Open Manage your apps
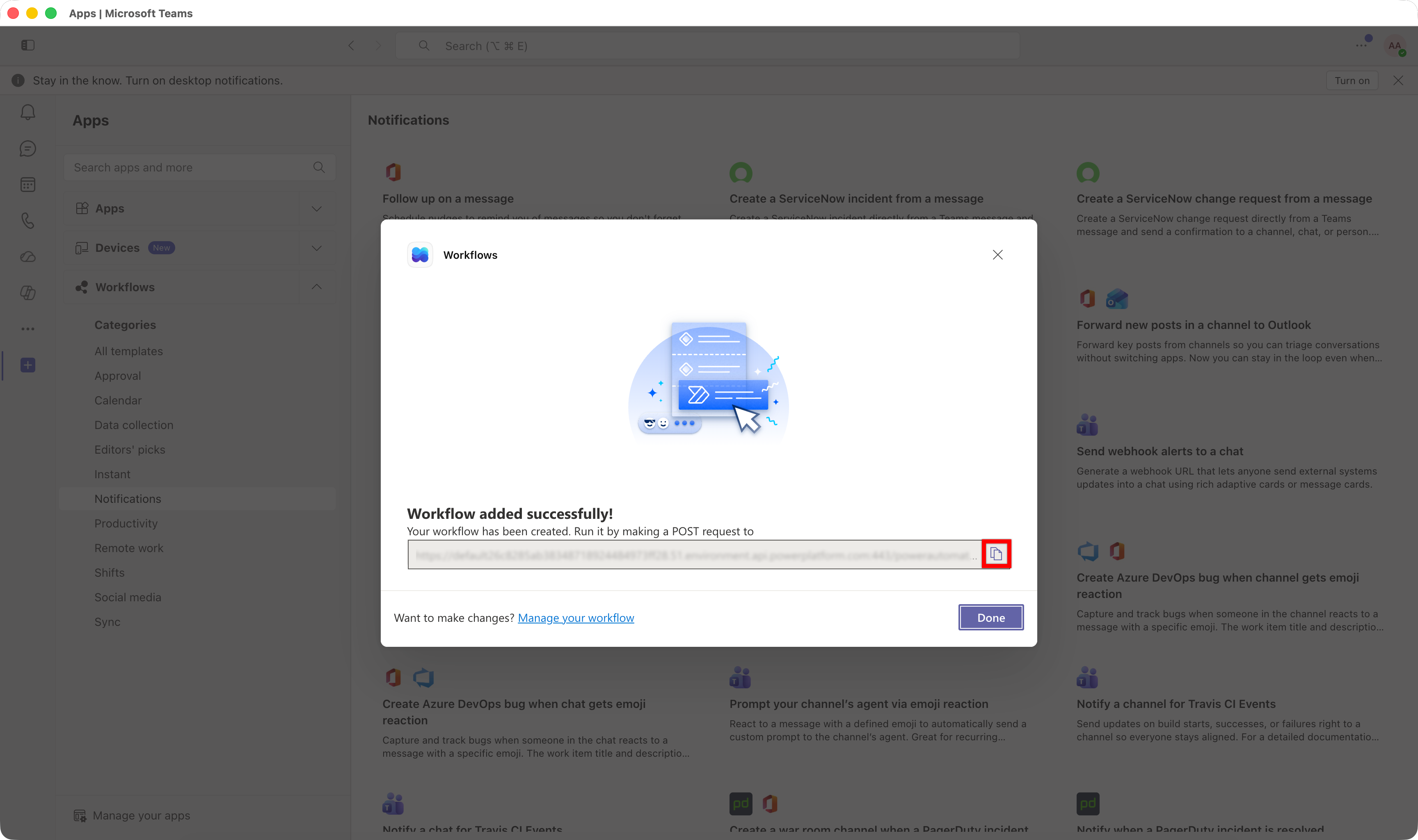Viewport: 1418px width, 840px height. point(132,816)
